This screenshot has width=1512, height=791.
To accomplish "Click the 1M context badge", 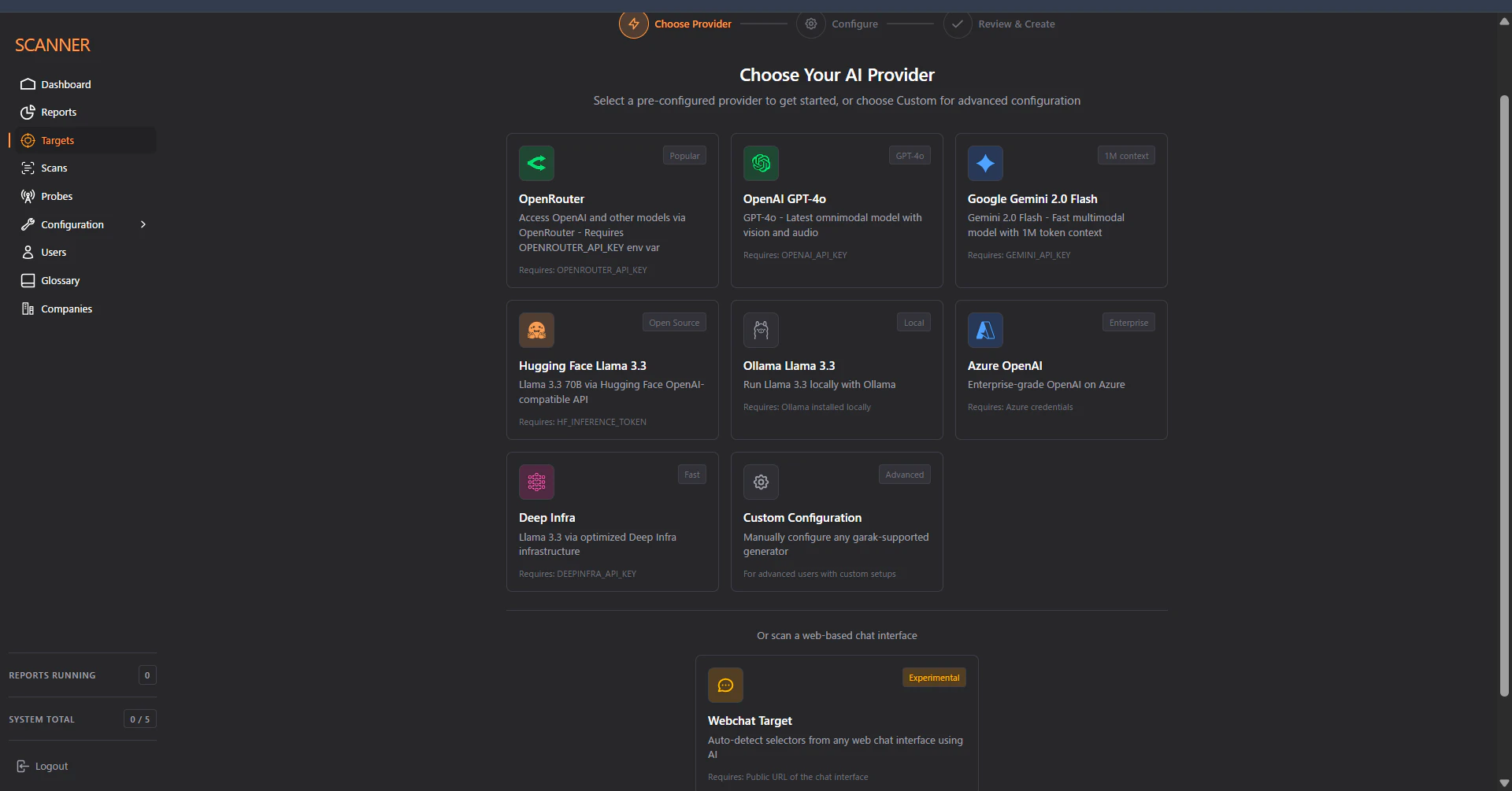I will [x=1126, y=156].
